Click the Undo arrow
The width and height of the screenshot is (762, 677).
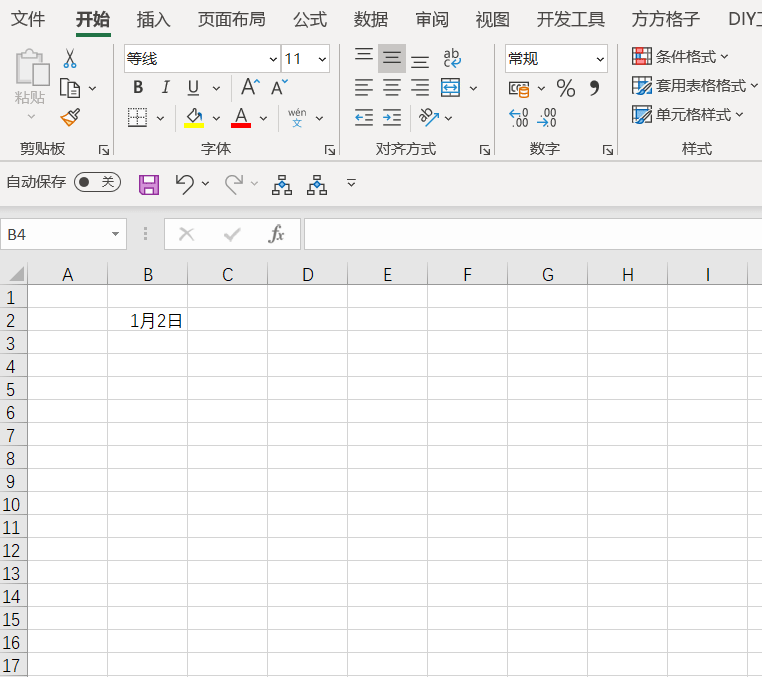(x=185, y=184)
